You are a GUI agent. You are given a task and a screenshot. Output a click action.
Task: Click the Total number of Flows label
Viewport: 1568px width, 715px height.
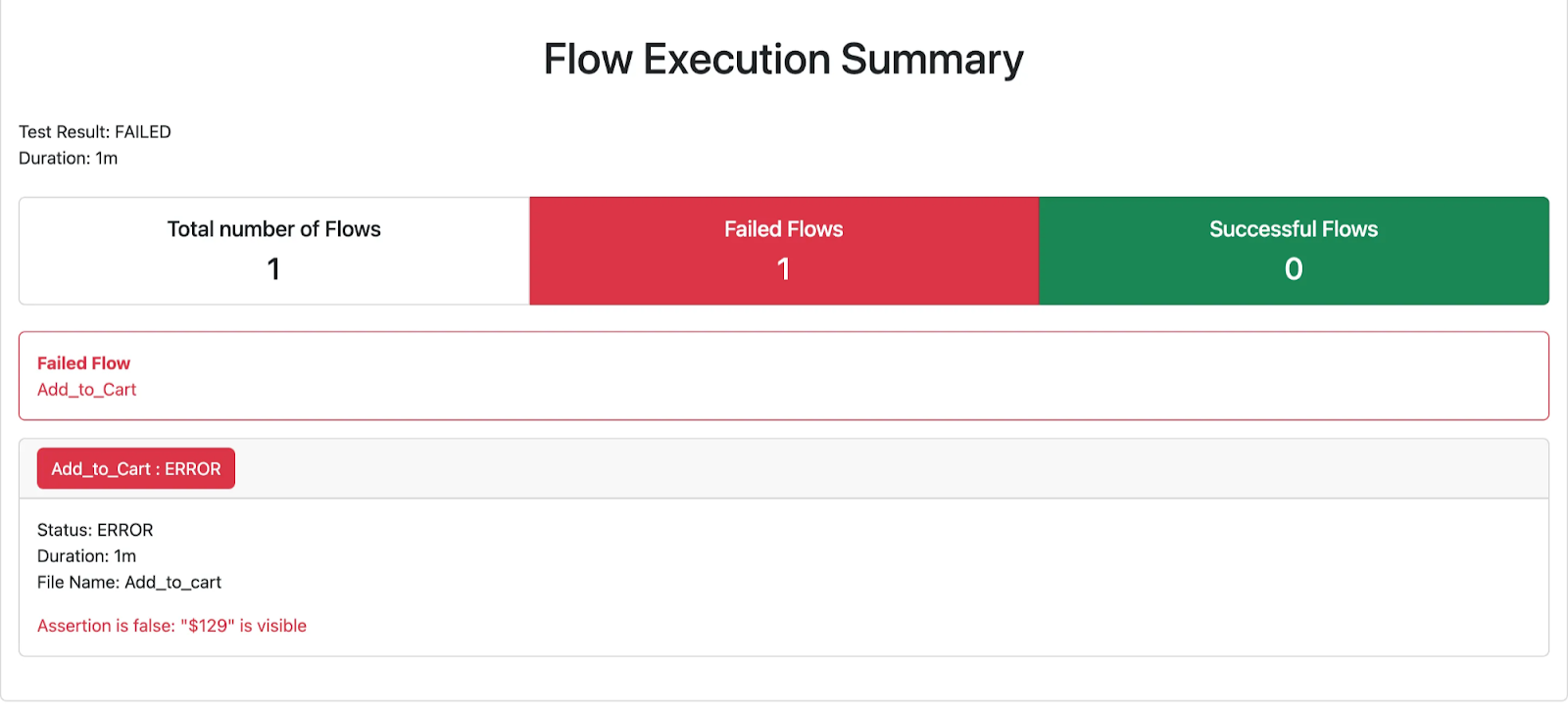273,229
